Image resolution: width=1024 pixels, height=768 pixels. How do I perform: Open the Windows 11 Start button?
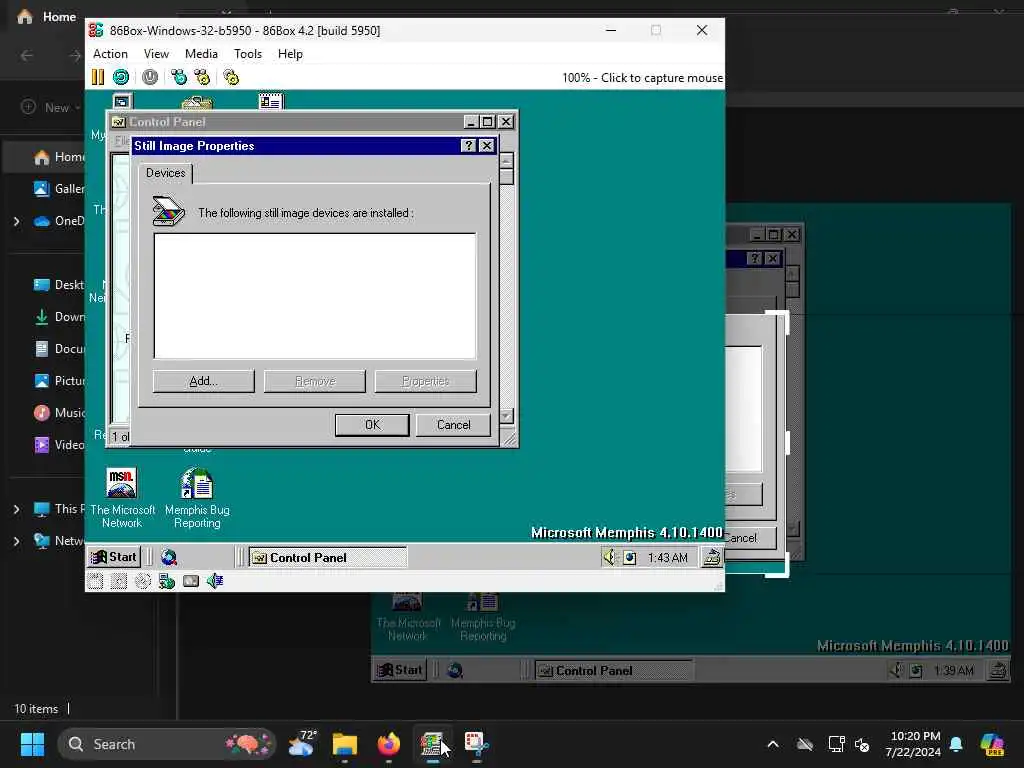[32, 744]
